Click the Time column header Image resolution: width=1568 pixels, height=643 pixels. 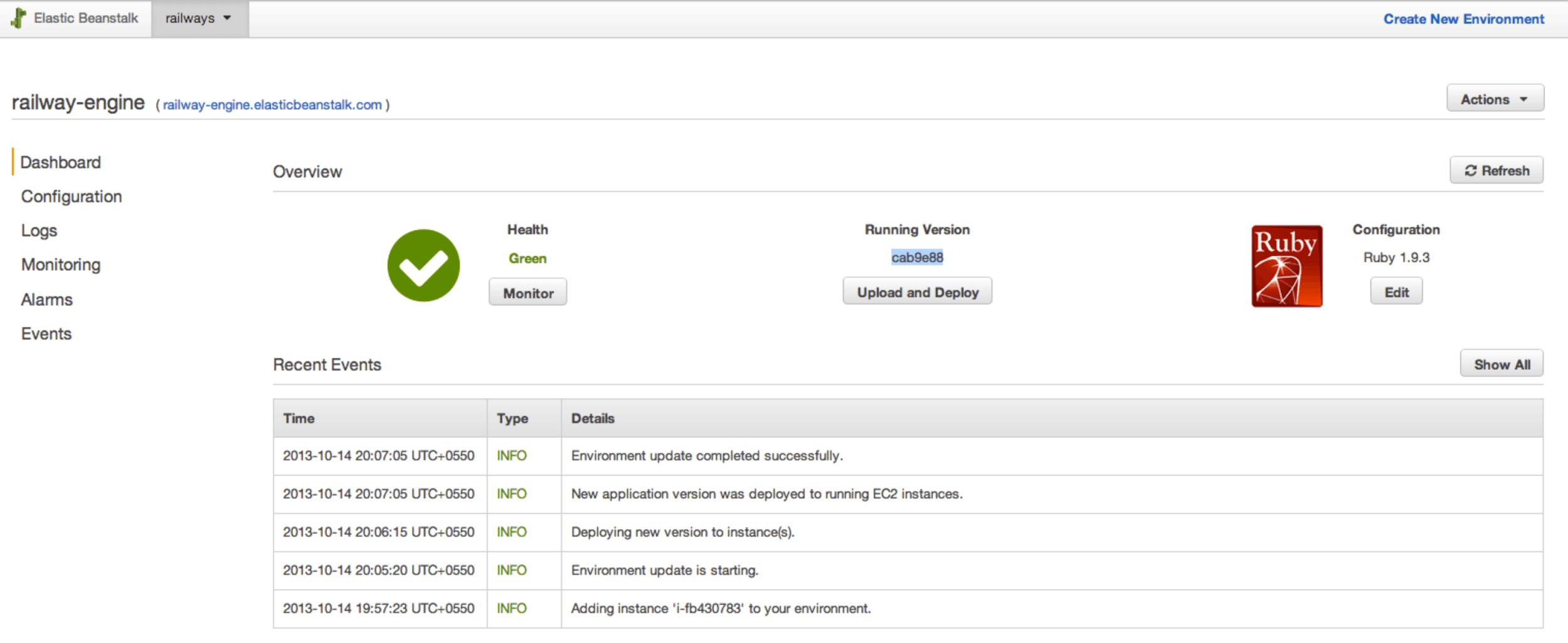coord(299,418)
